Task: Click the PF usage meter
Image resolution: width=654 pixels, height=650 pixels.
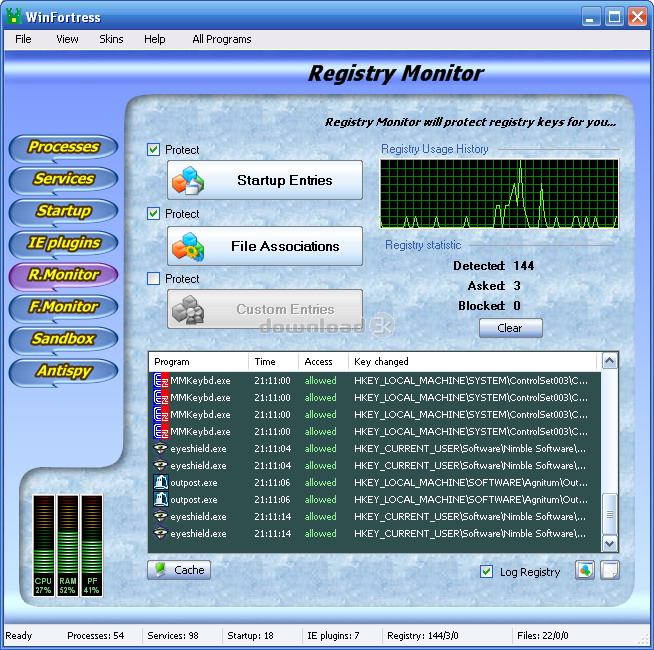Action: [x=92, y=545]
